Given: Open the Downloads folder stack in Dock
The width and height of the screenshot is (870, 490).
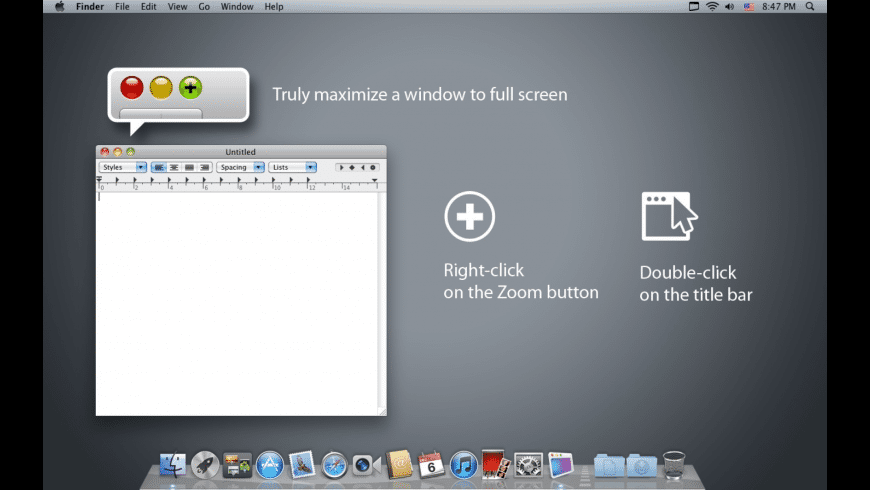Looking at the screenshot, I should [x=641, y=465].
